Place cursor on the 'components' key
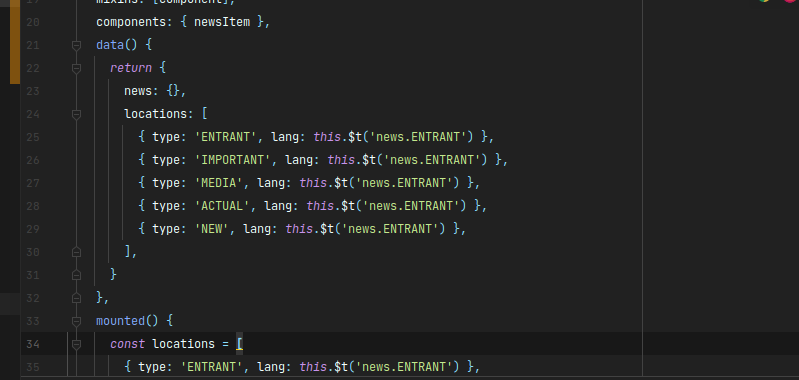 pos(131,22)
